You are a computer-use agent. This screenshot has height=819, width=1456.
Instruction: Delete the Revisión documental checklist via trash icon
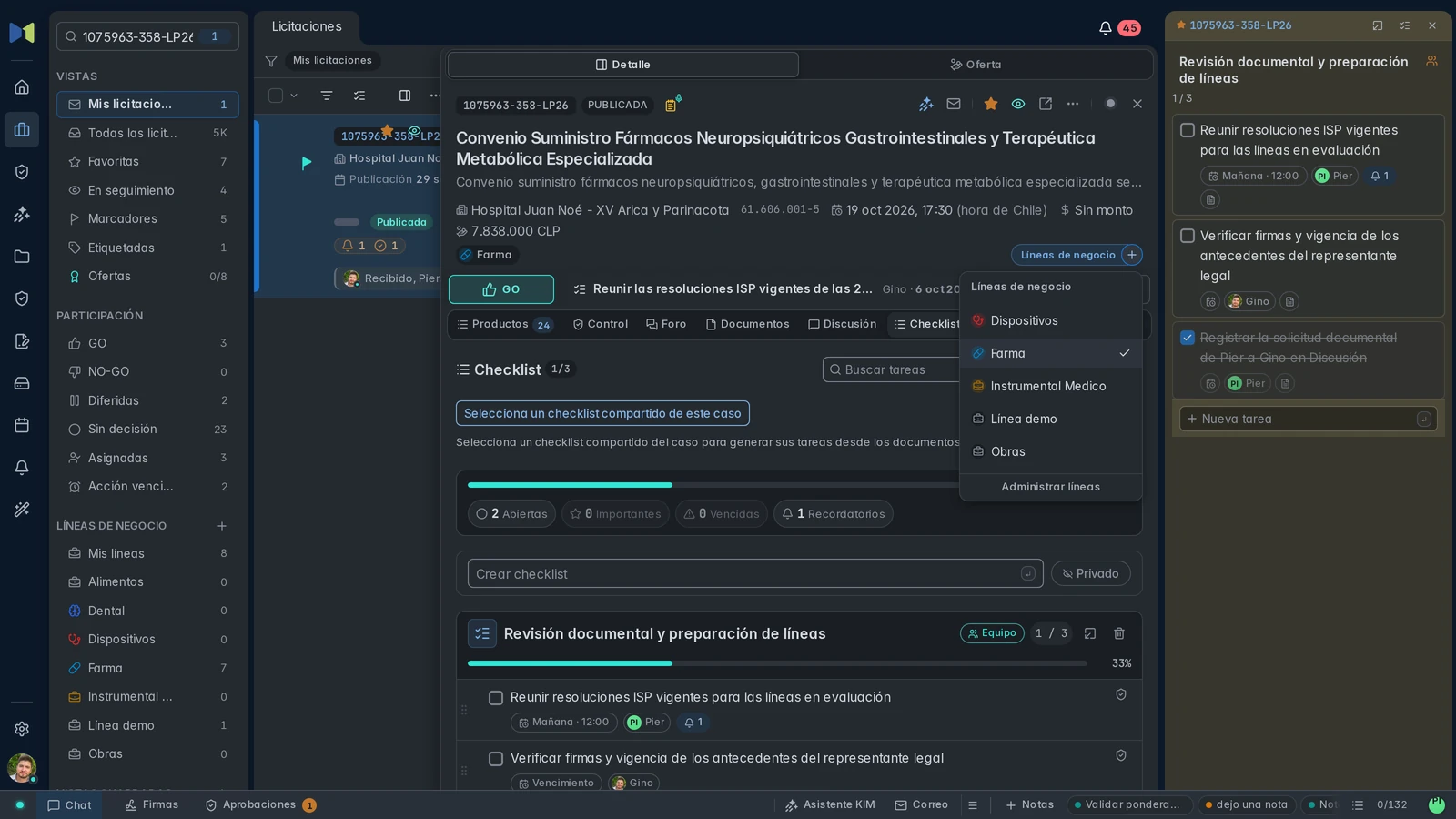(1119, 633)
